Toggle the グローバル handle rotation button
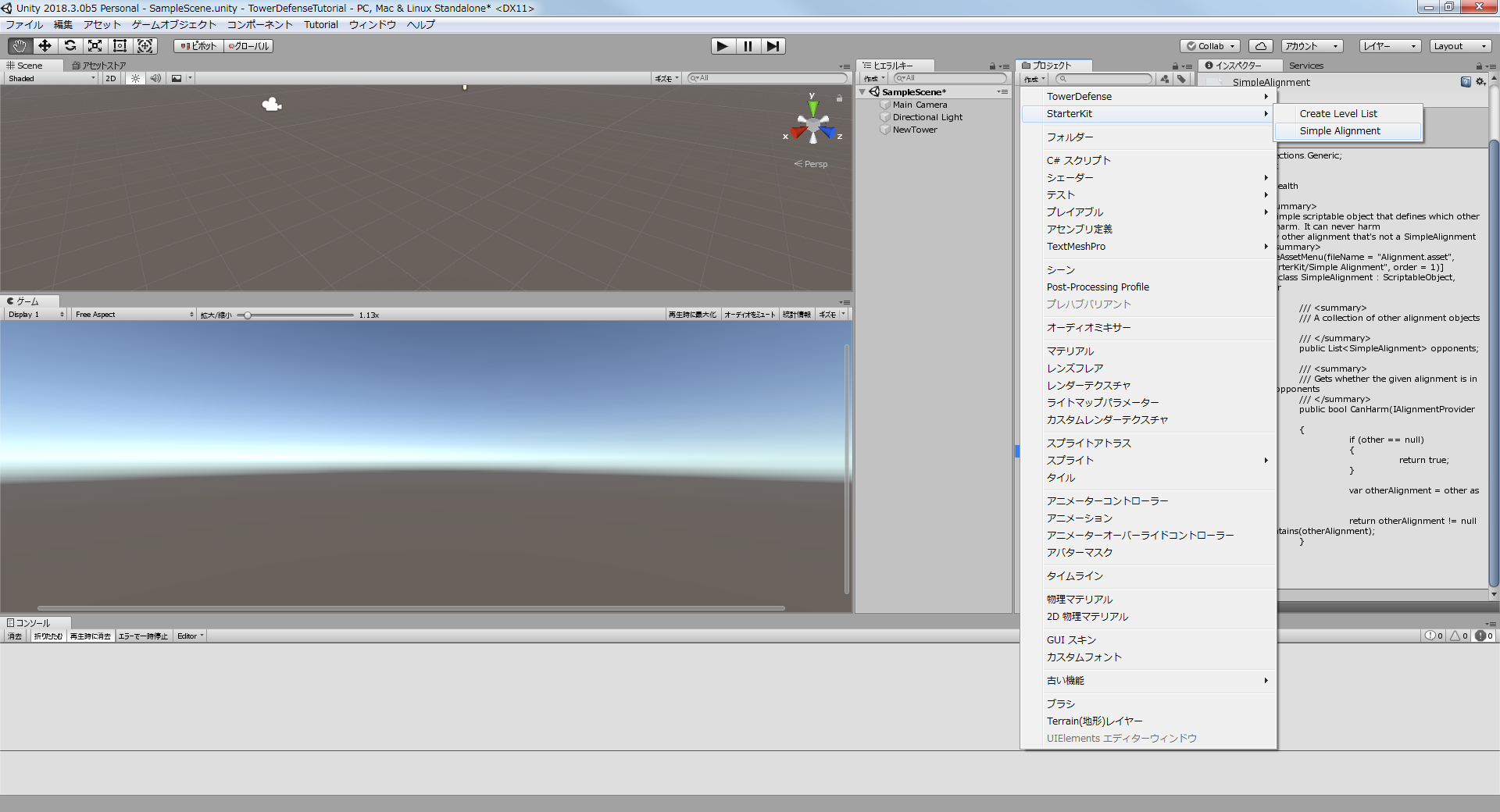1500x812 pixels. (248, 46)
